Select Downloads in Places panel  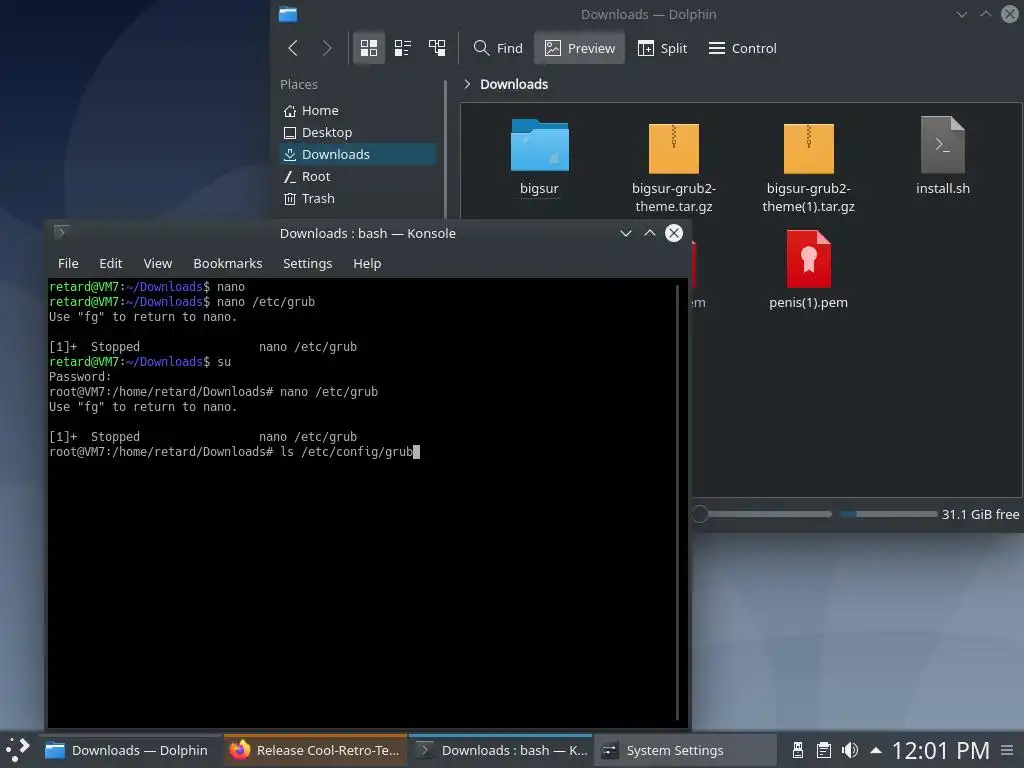coord(358,154)
